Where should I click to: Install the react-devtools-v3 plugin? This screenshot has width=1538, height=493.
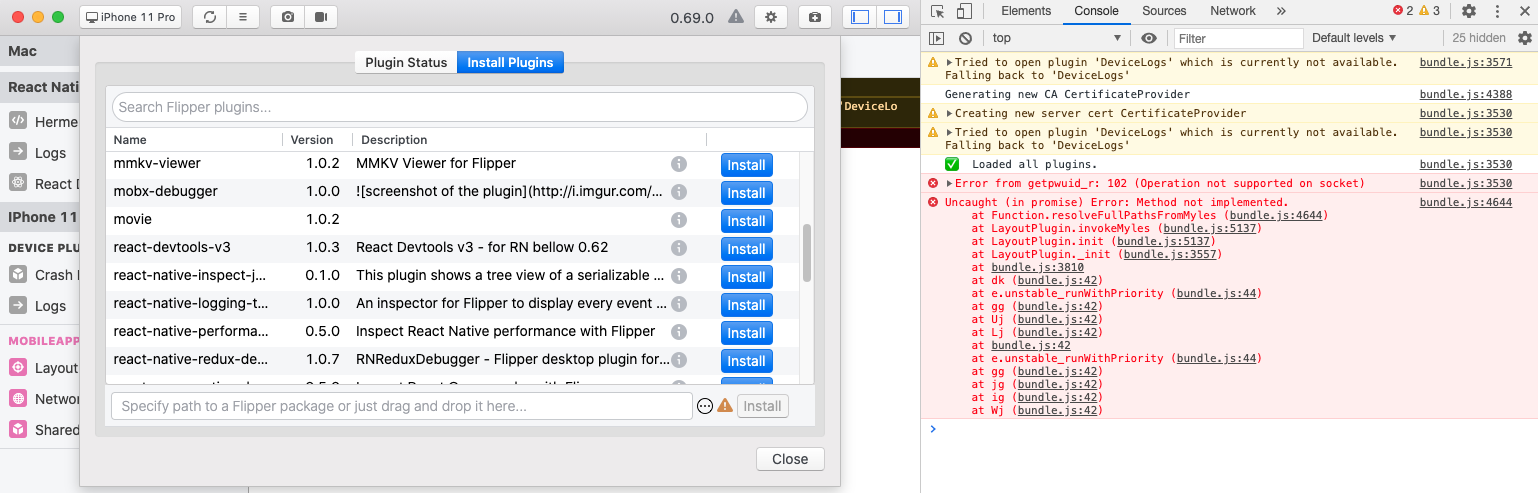pos(746,249)
